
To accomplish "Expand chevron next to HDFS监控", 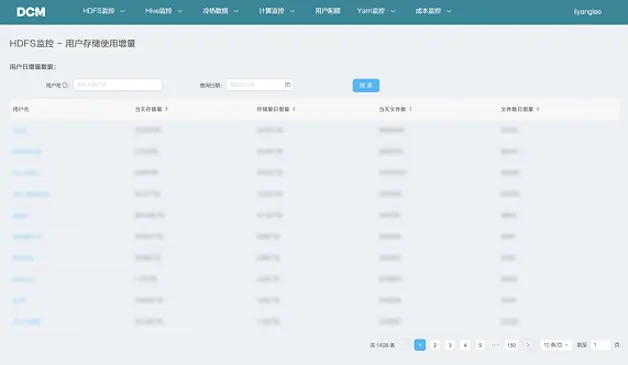I will click(123, 11).
